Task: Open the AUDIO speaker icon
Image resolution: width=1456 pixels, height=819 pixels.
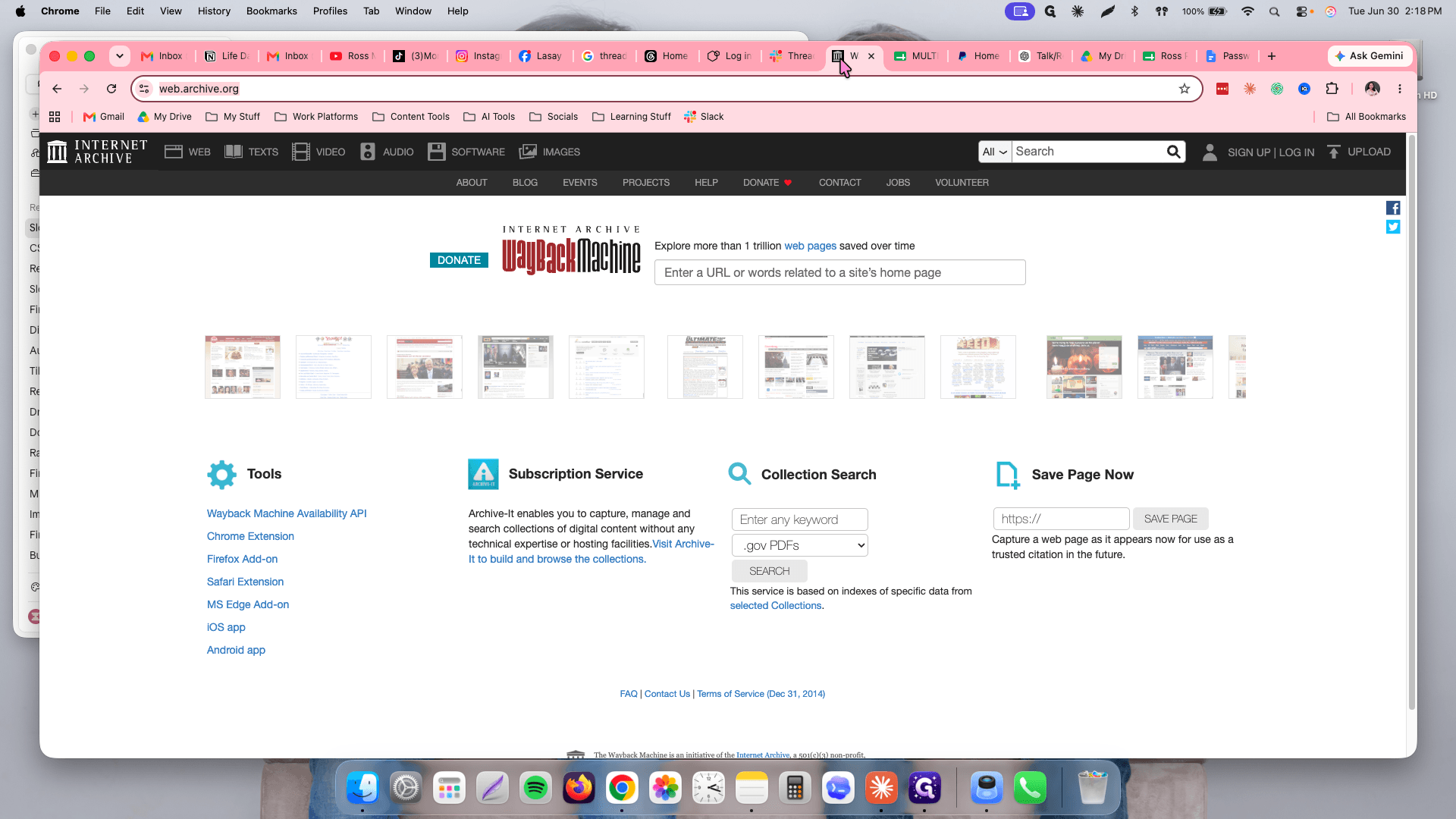Action: [x=368, y=152]
